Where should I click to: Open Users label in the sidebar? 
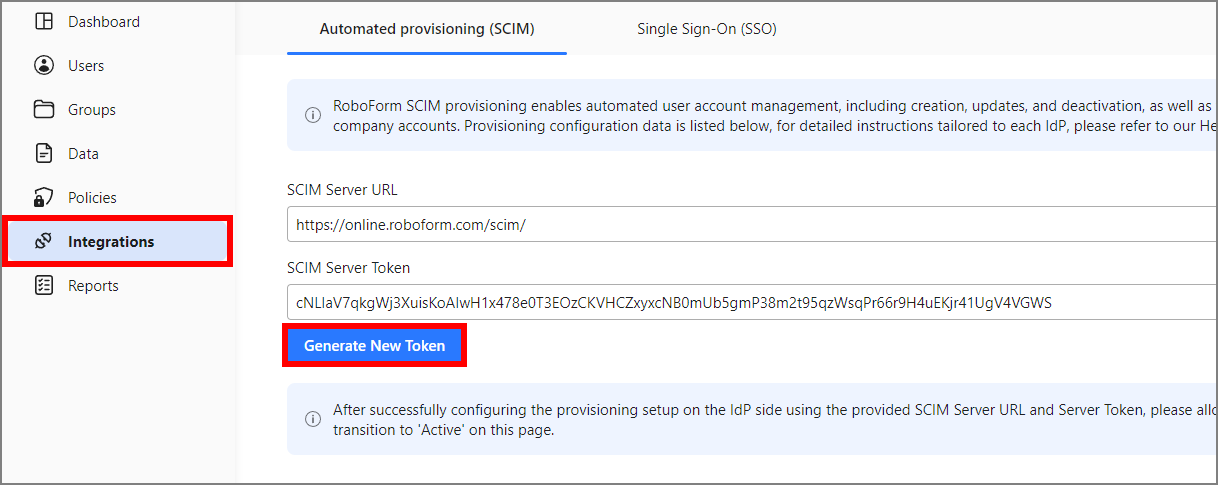[x=86, y=66]
